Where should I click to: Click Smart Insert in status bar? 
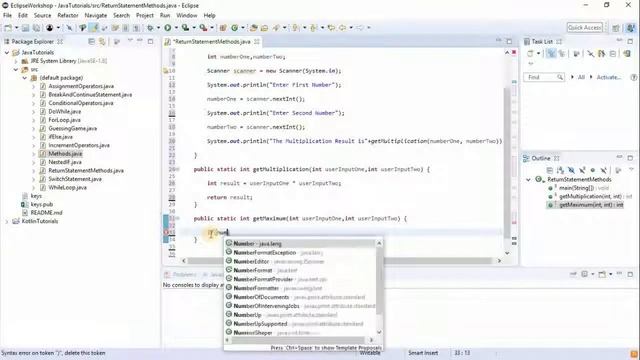click(423, 353)
